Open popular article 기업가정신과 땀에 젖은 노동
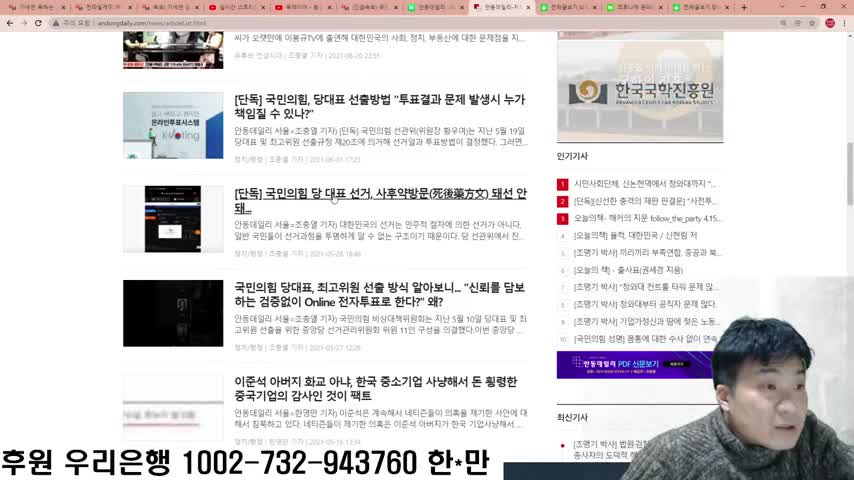 click(x=646, y=322)
